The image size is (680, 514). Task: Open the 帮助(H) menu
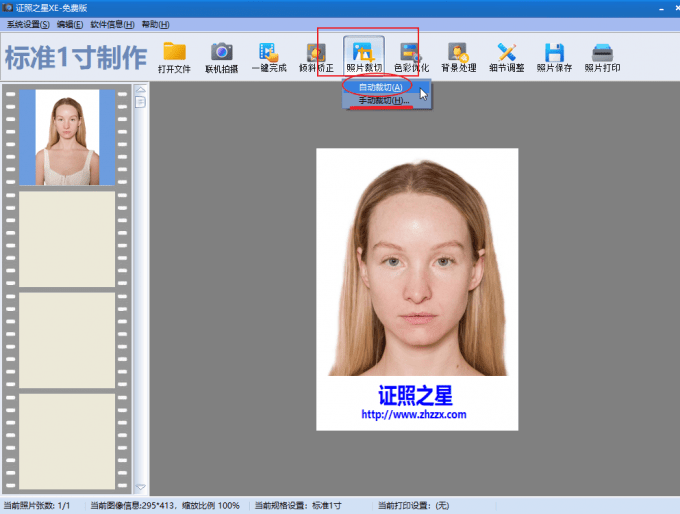click(x=155, y=25)
